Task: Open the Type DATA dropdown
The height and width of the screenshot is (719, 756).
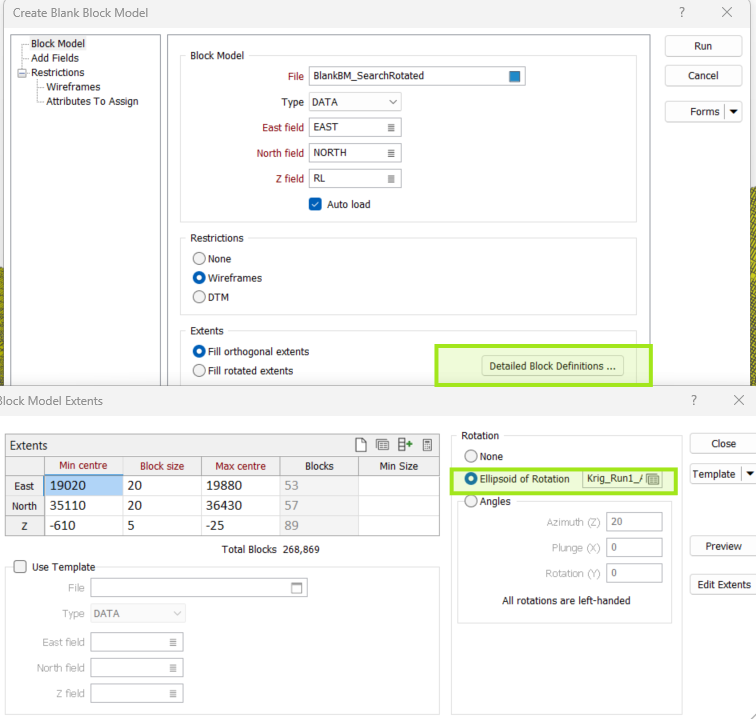Action: tap(354, 102)
